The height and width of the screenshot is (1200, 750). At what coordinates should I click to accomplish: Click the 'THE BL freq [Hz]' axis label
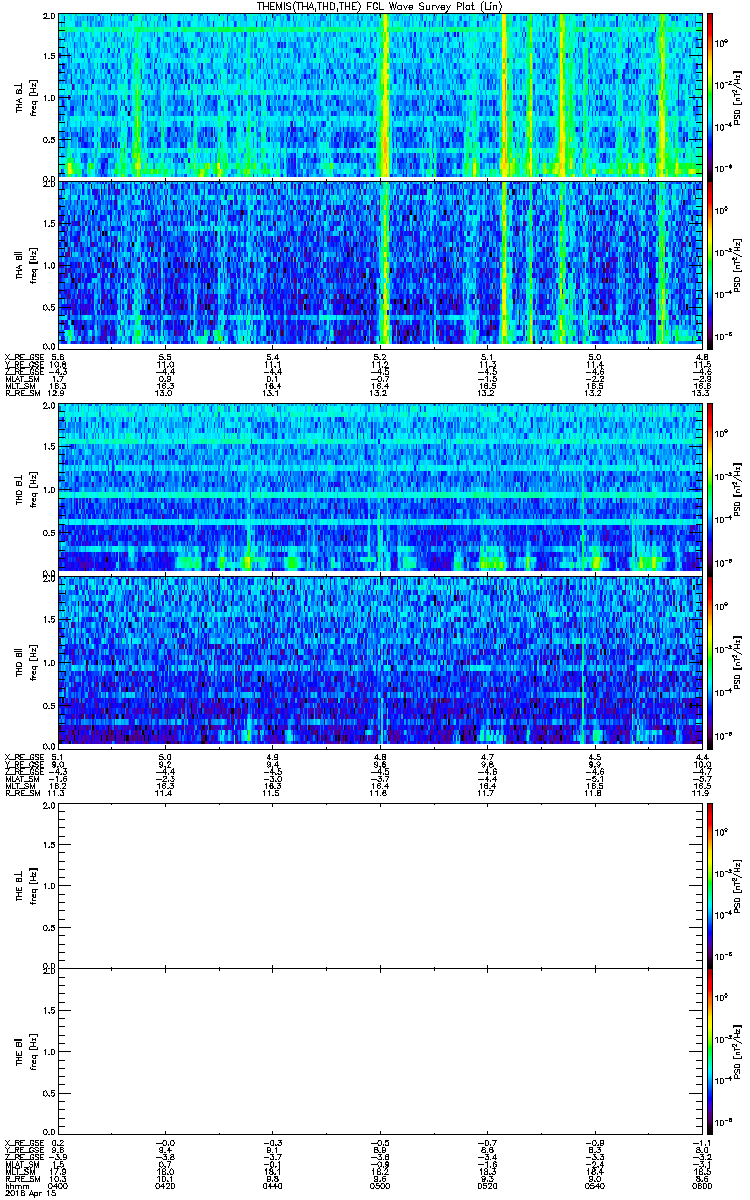pyautogui.click(x=24, y=886)
